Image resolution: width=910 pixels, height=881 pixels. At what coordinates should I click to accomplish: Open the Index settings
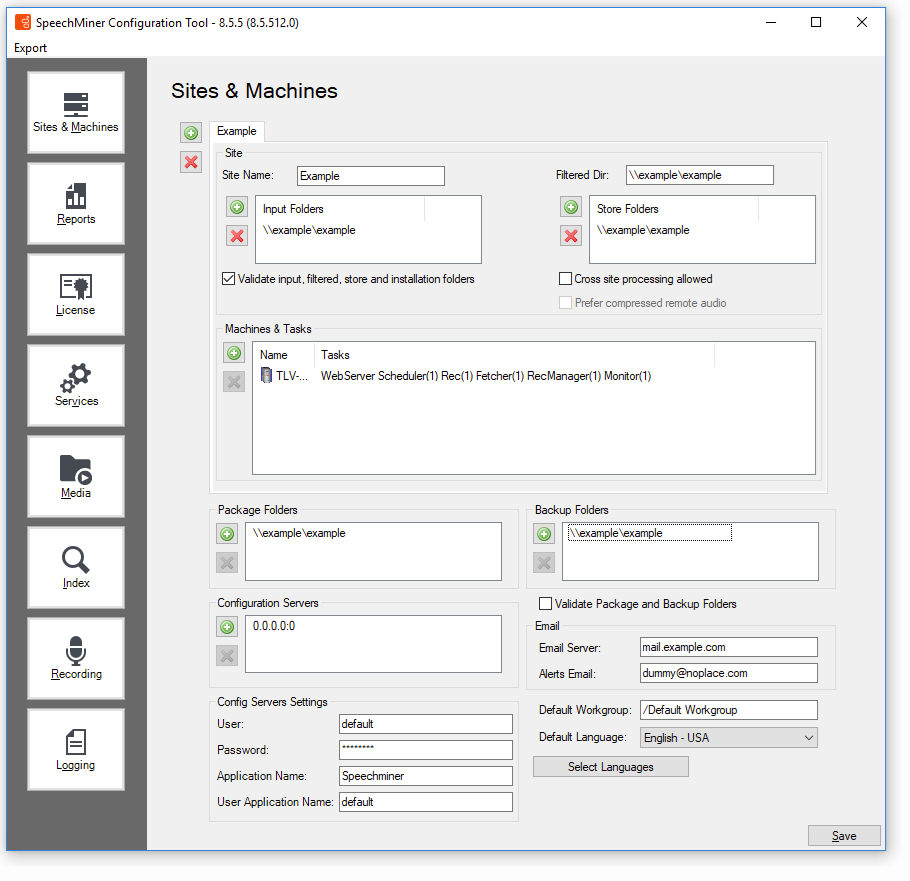click(75, 566)
